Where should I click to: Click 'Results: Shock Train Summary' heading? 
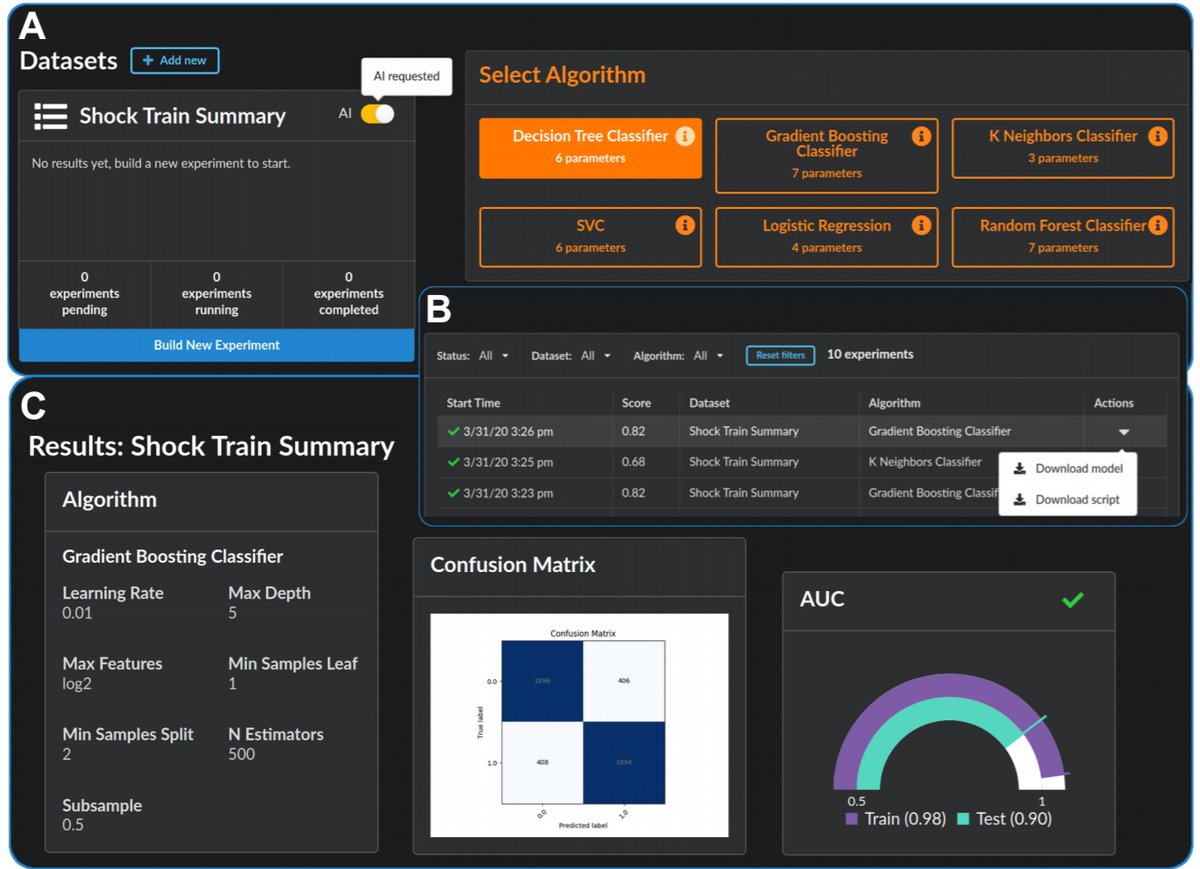tap(211, 446)
